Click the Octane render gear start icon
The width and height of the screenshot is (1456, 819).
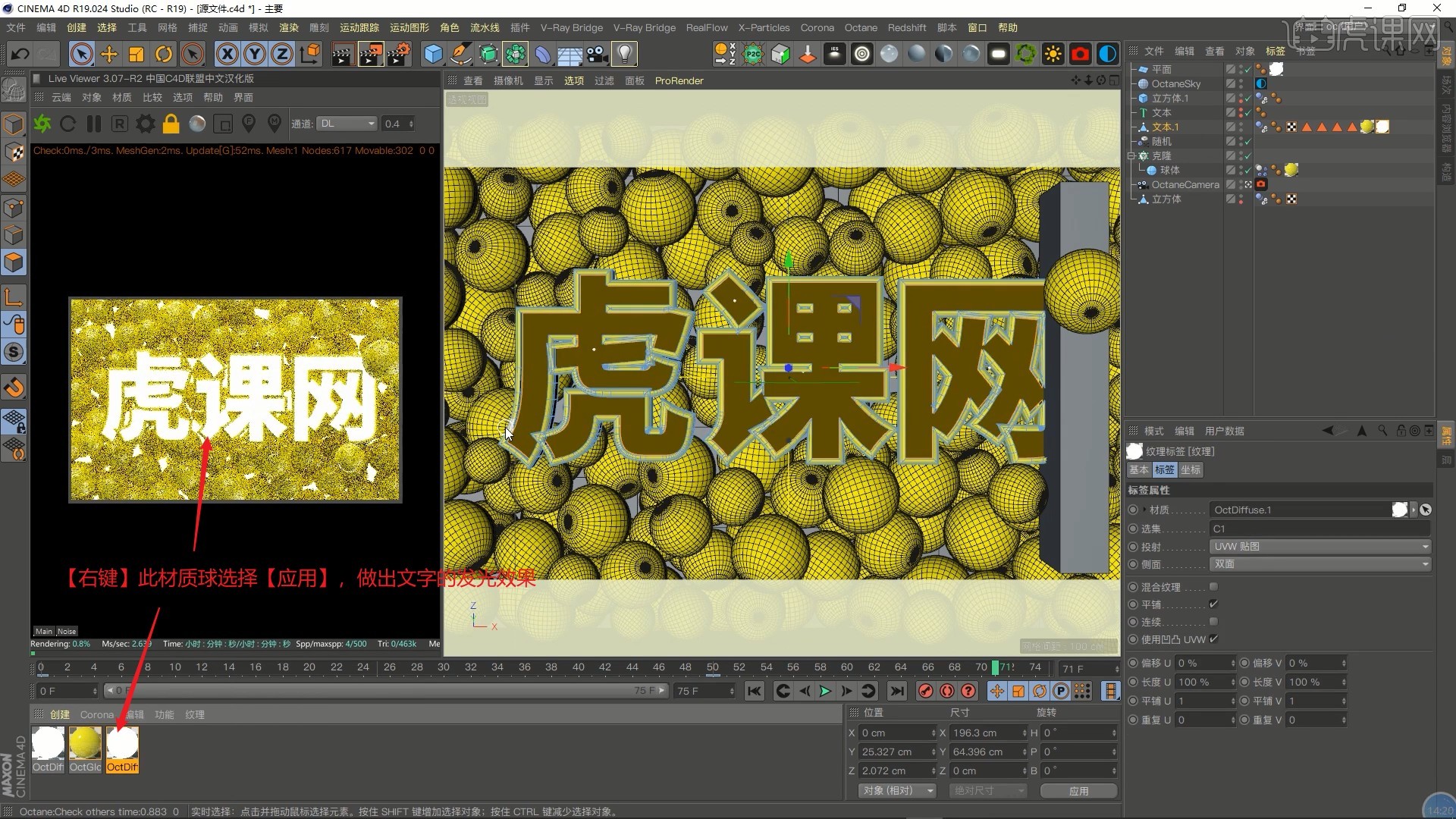pos(43,124)
